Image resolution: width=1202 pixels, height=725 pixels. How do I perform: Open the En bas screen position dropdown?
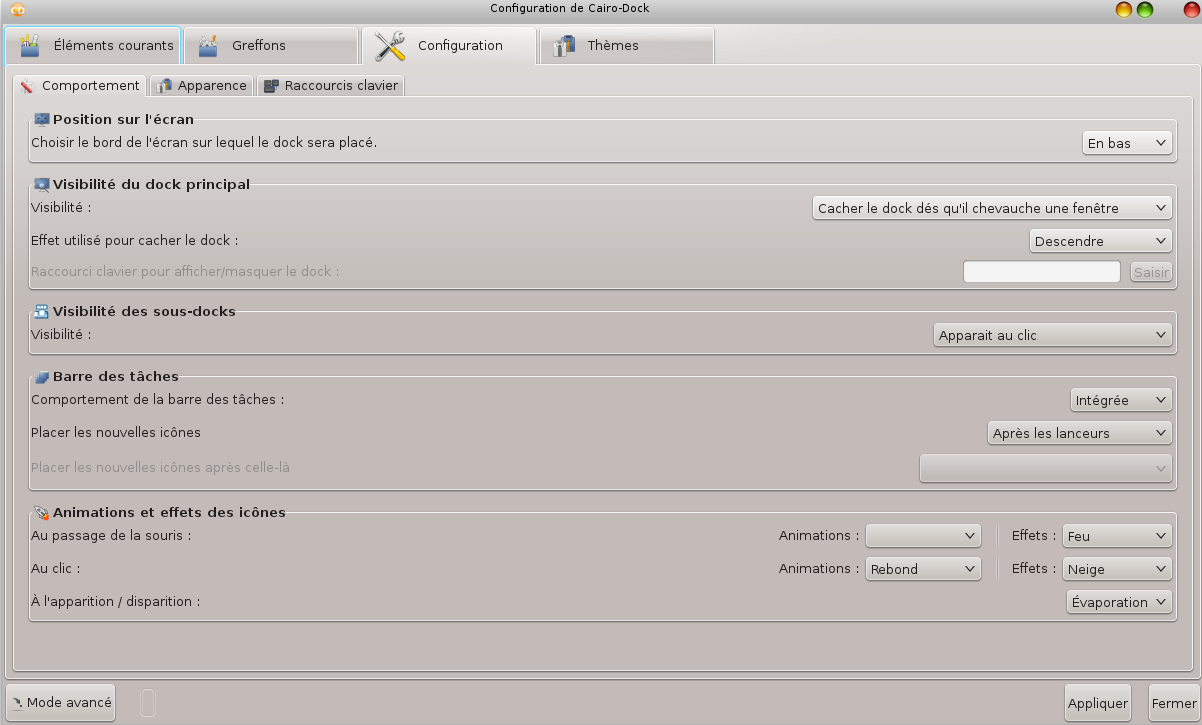tap(1127, 143)
